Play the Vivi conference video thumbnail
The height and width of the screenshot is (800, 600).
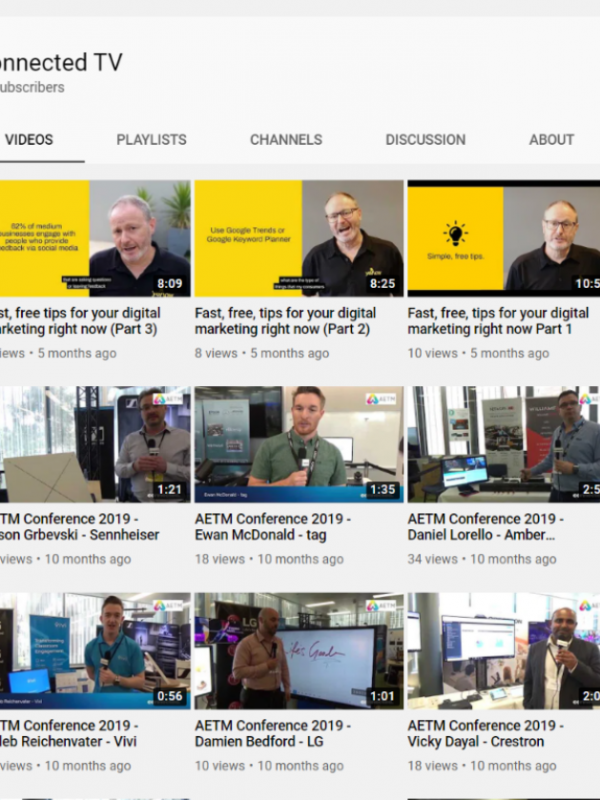coord(95,651)
